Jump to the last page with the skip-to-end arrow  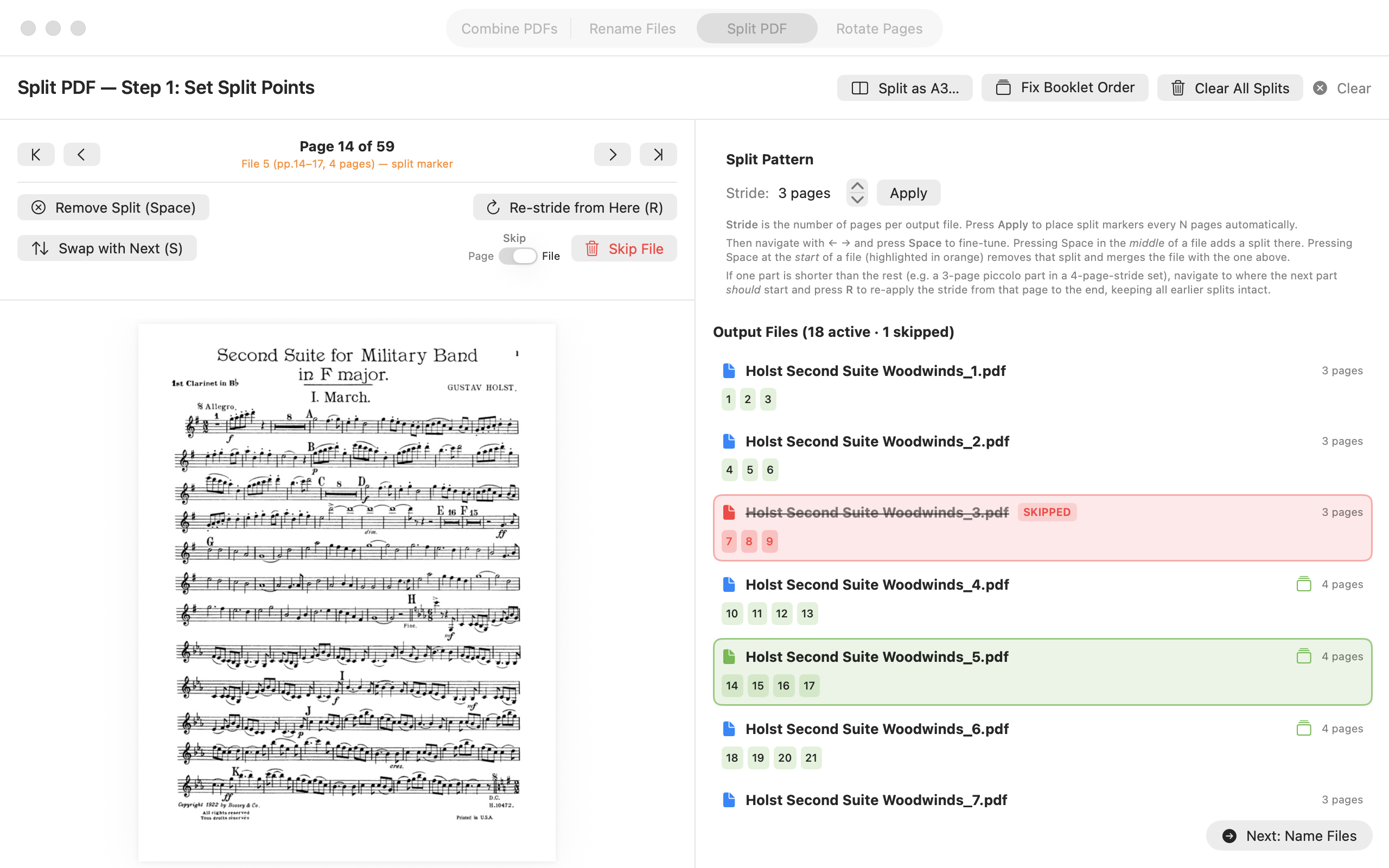[658, 155]
